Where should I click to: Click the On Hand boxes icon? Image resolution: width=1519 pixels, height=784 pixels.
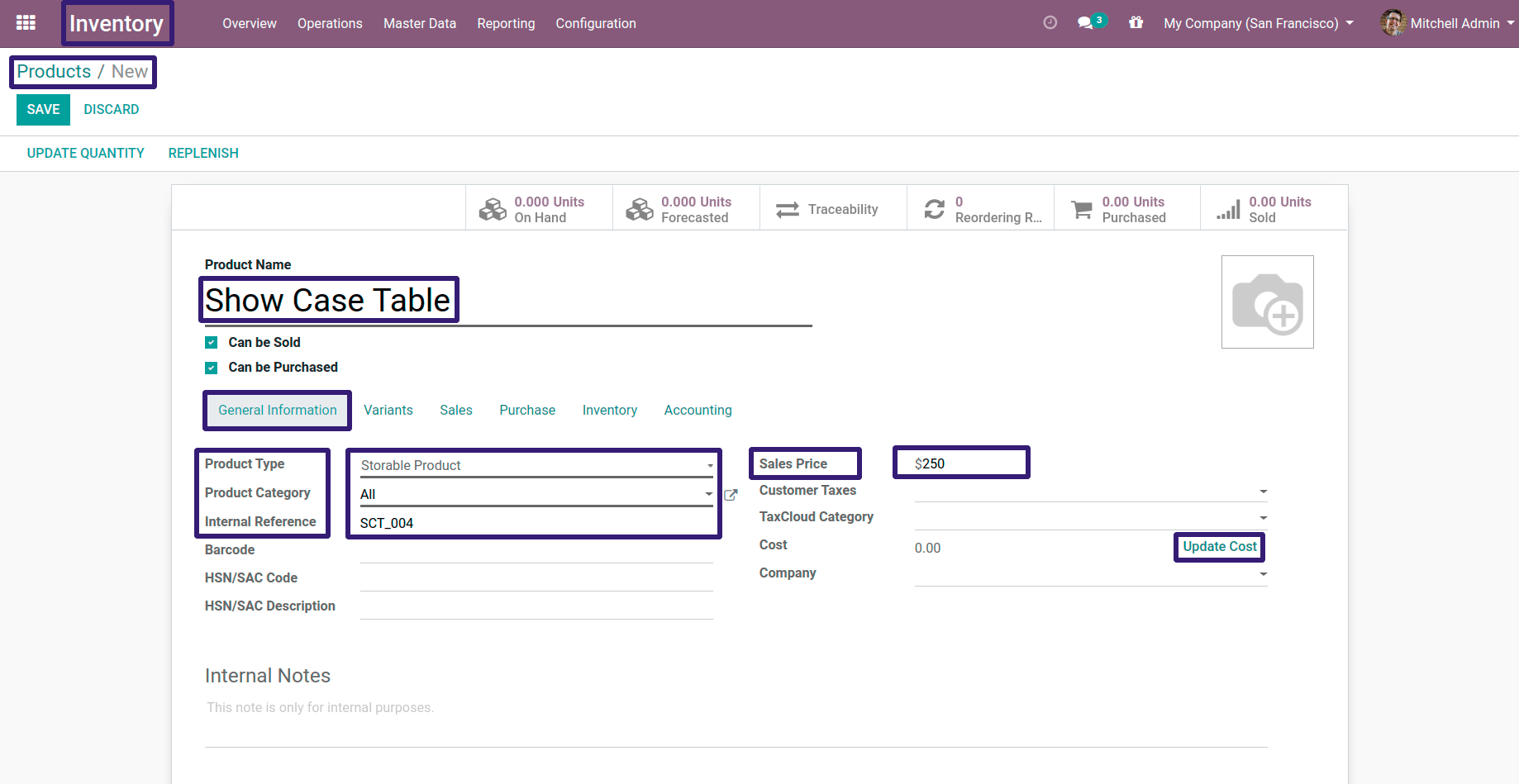click(493, 210)
